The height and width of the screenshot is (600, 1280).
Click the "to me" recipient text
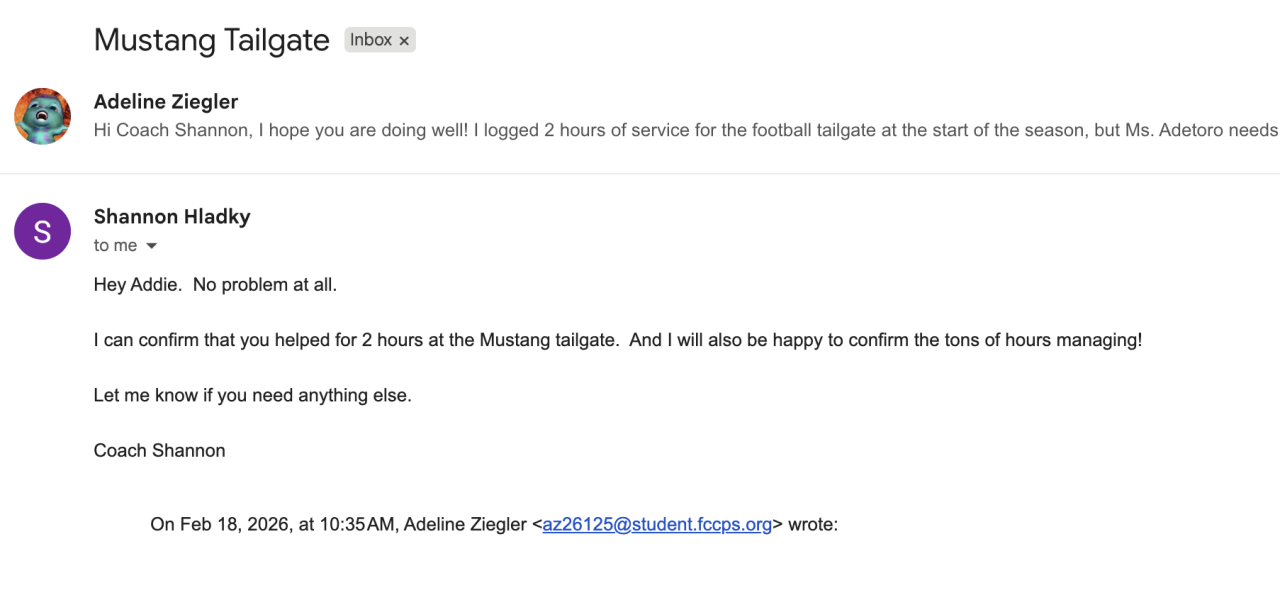[x=115, y=246]
